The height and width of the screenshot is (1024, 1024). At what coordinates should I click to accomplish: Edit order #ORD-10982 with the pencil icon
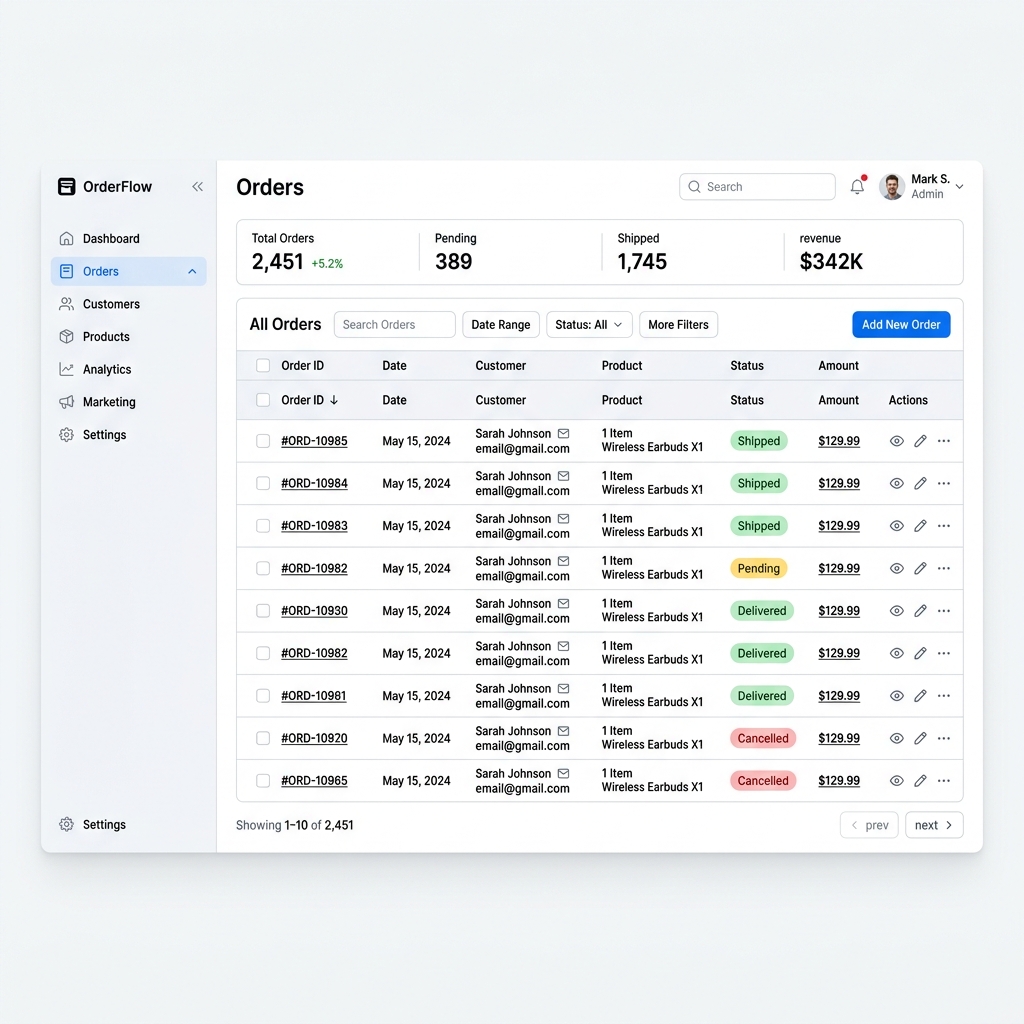tap(920, 568)
